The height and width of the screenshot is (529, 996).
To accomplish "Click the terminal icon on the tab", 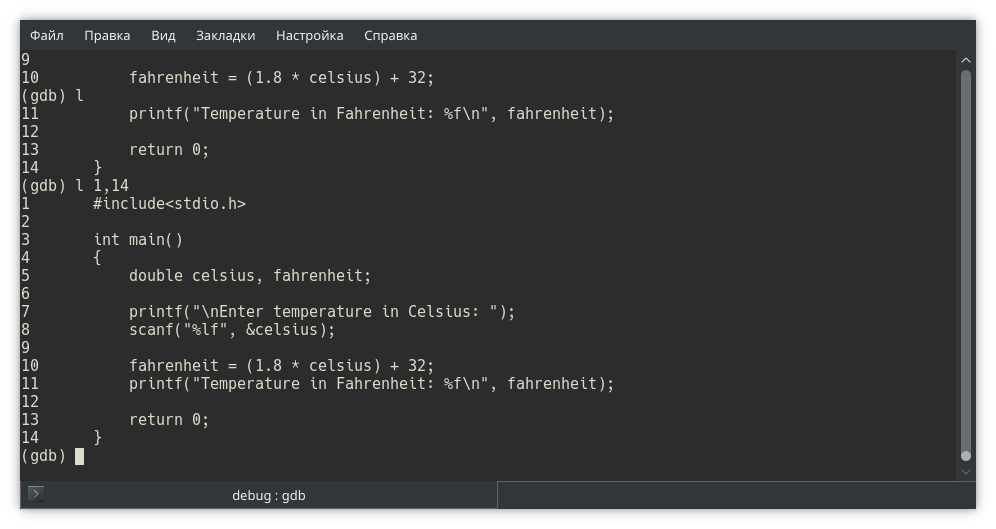I will (36, 494).
